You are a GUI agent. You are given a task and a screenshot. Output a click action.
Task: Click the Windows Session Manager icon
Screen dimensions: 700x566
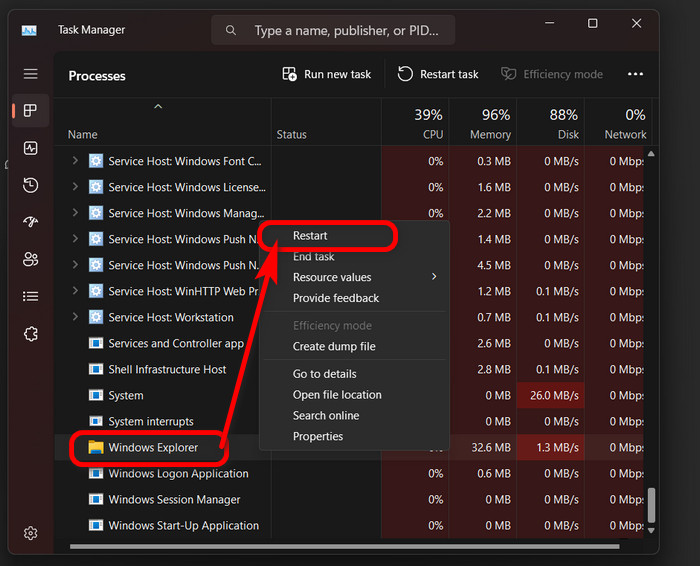(x=96, y=499)
